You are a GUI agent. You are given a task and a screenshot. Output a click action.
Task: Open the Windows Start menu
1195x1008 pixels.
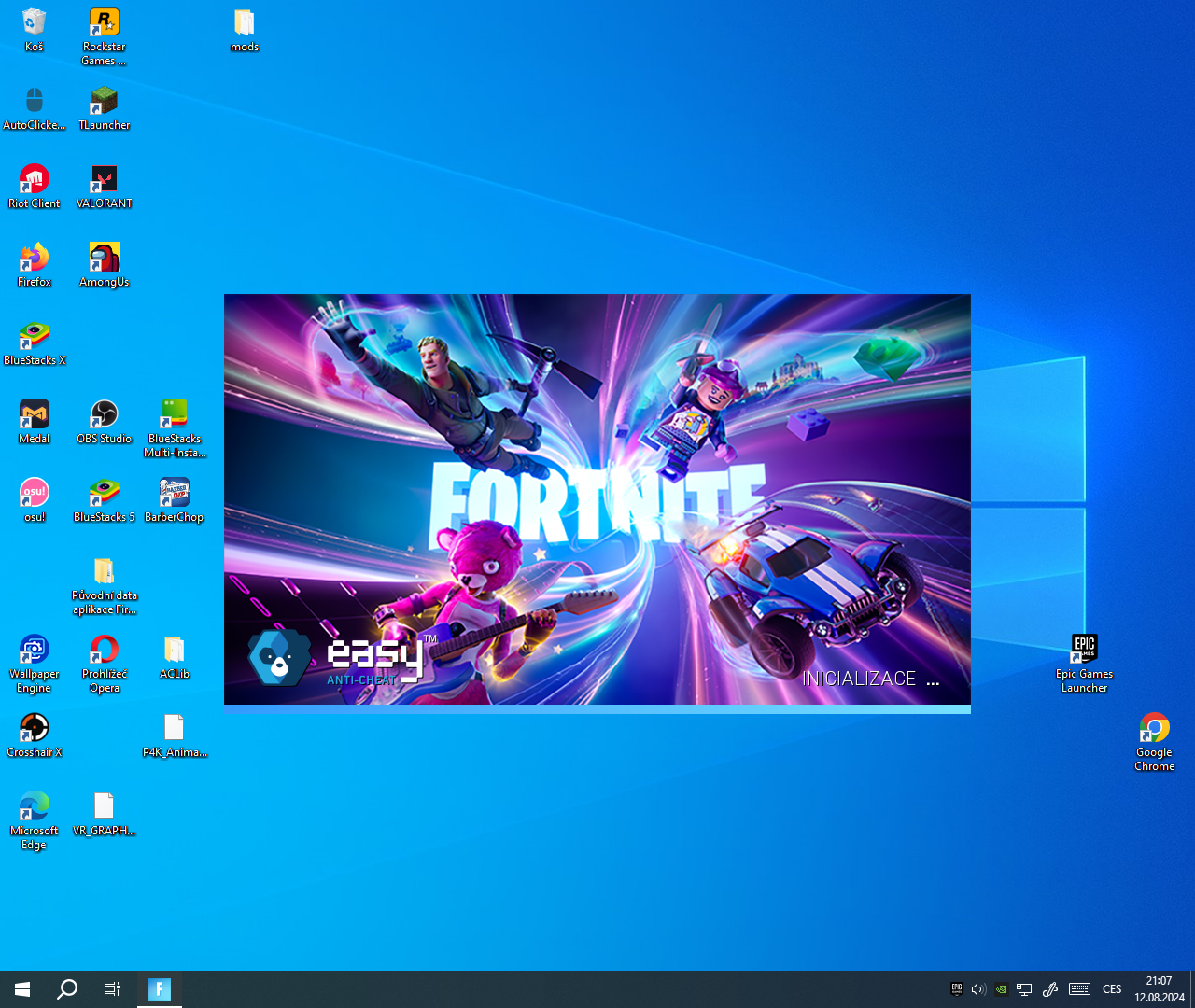tap(22, 989)
